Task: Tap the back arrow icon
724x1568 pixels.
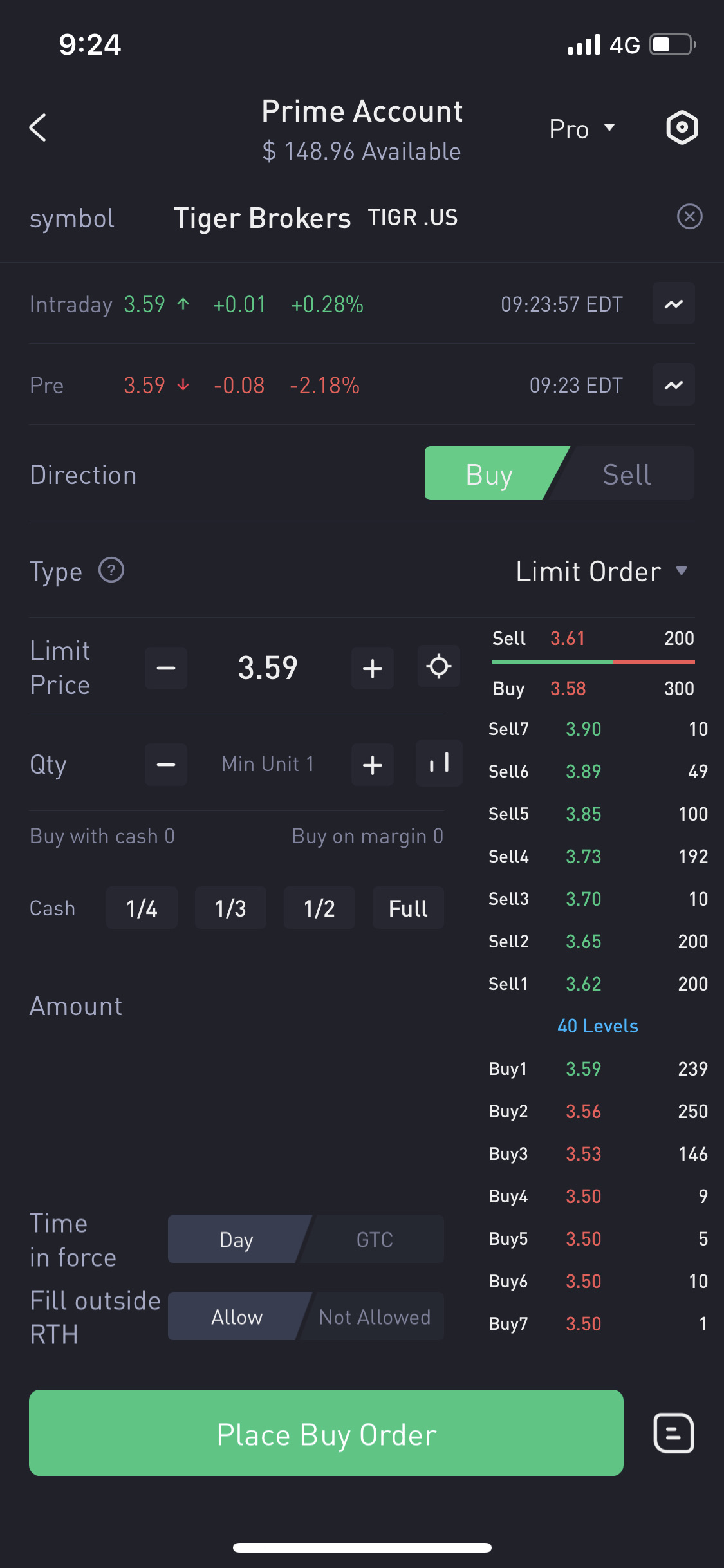Action: [38, 127]
